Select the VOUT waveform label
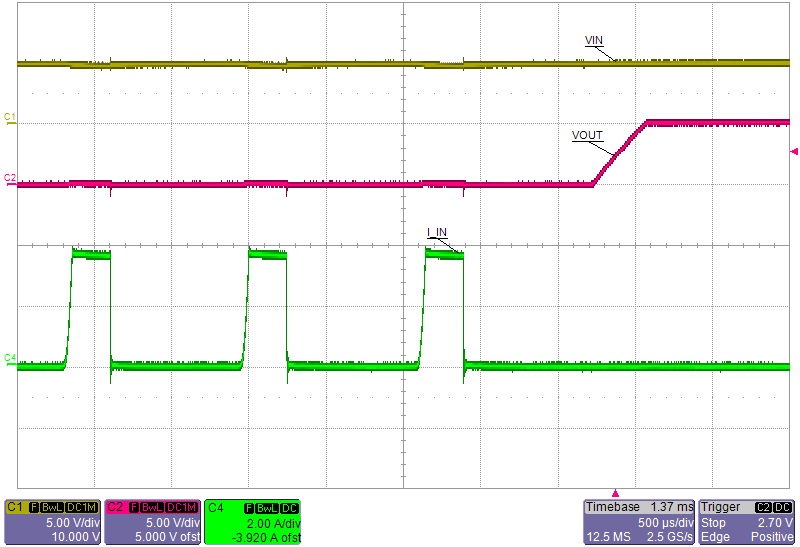Viewport: 800px width, 547px height. click(x=587, y=135)
